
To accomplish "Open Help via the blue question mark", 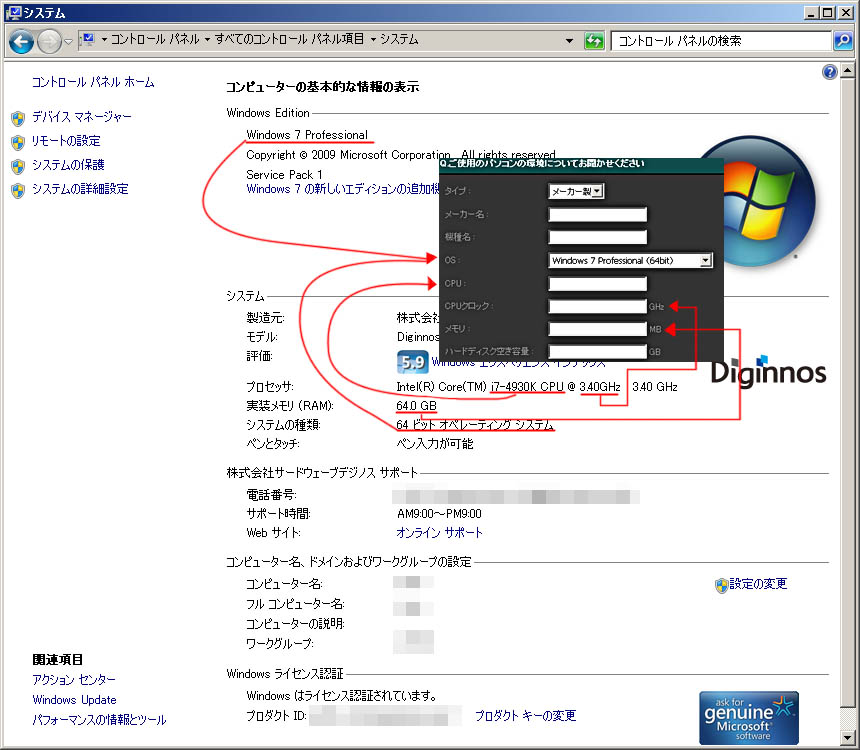I will [x=830, y=72].
